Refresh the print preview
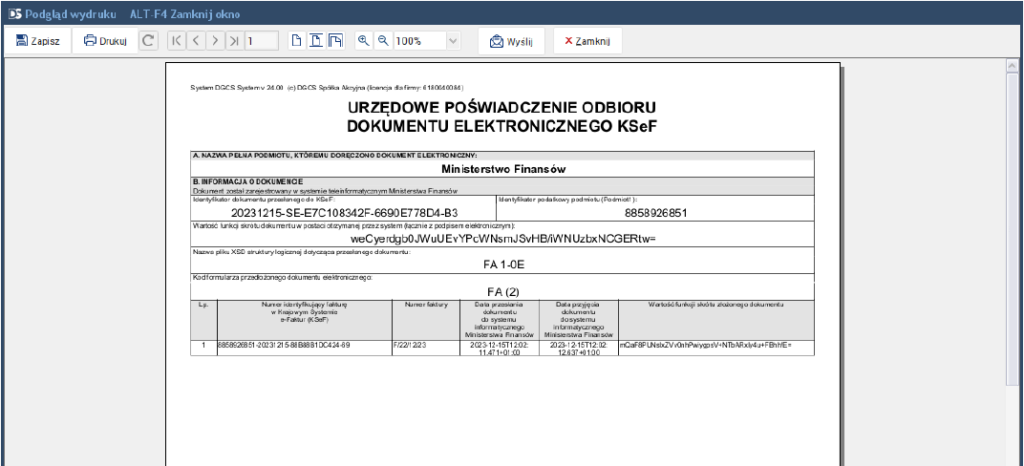1024x466 pixels. [x=148, y=41]
